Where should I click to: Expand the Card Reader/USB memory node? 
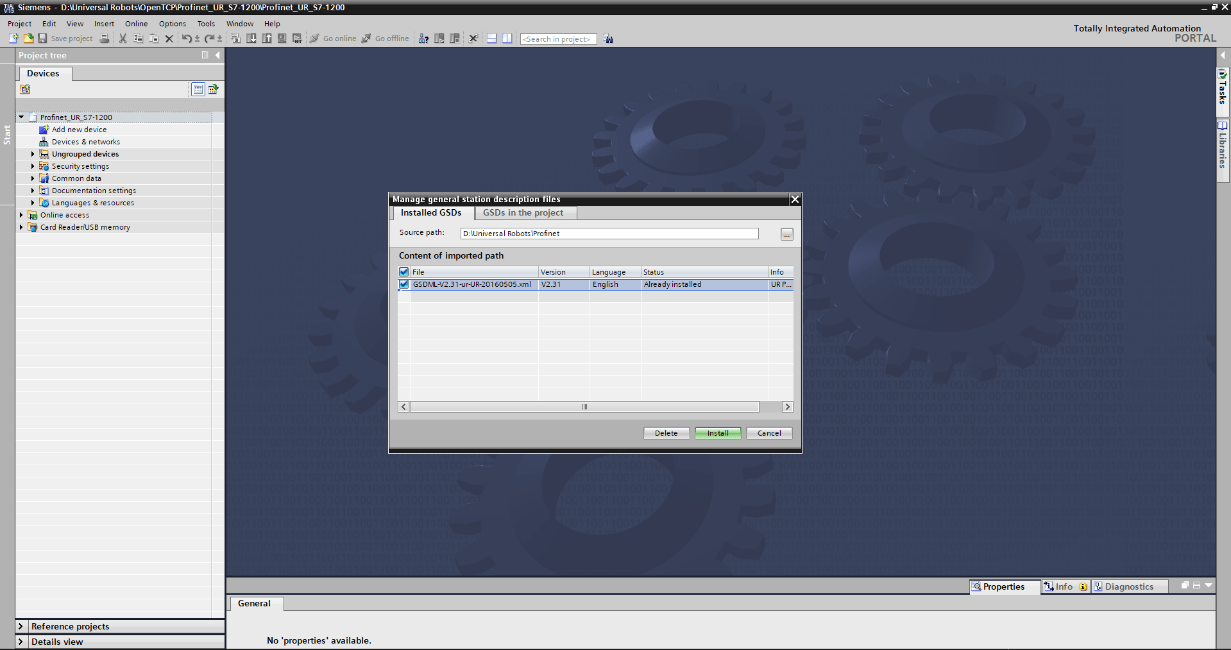[x=21, y=227]
